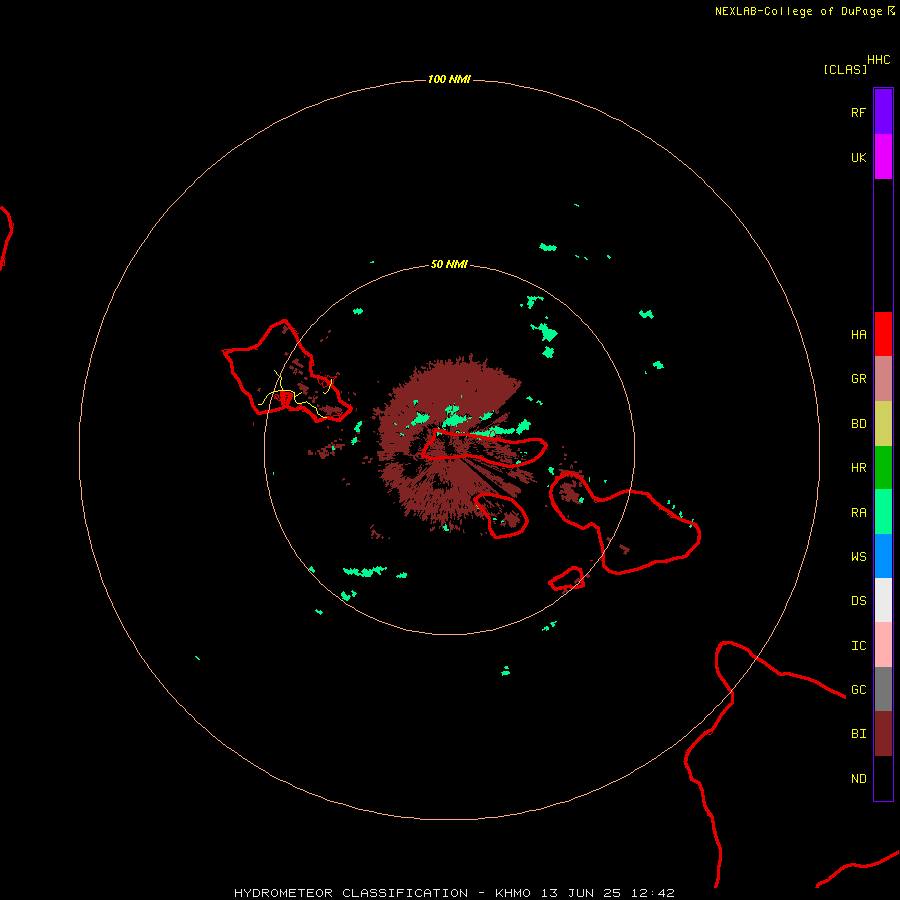Click the ND black legend block

pos(883,778)
